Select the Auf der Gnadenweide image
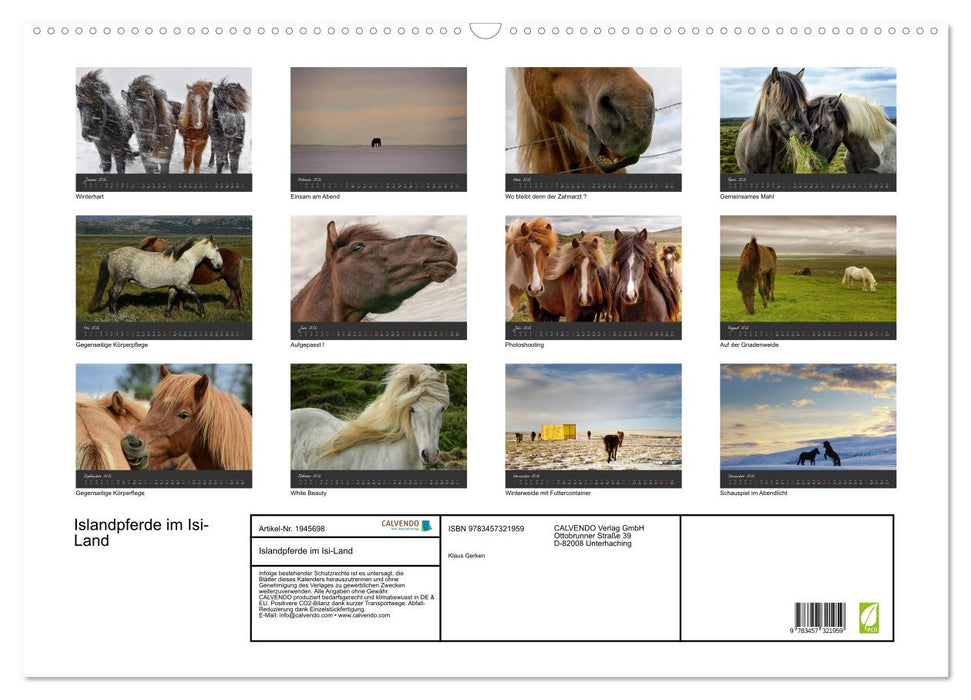The image size is (971, 700). (808, 269)
